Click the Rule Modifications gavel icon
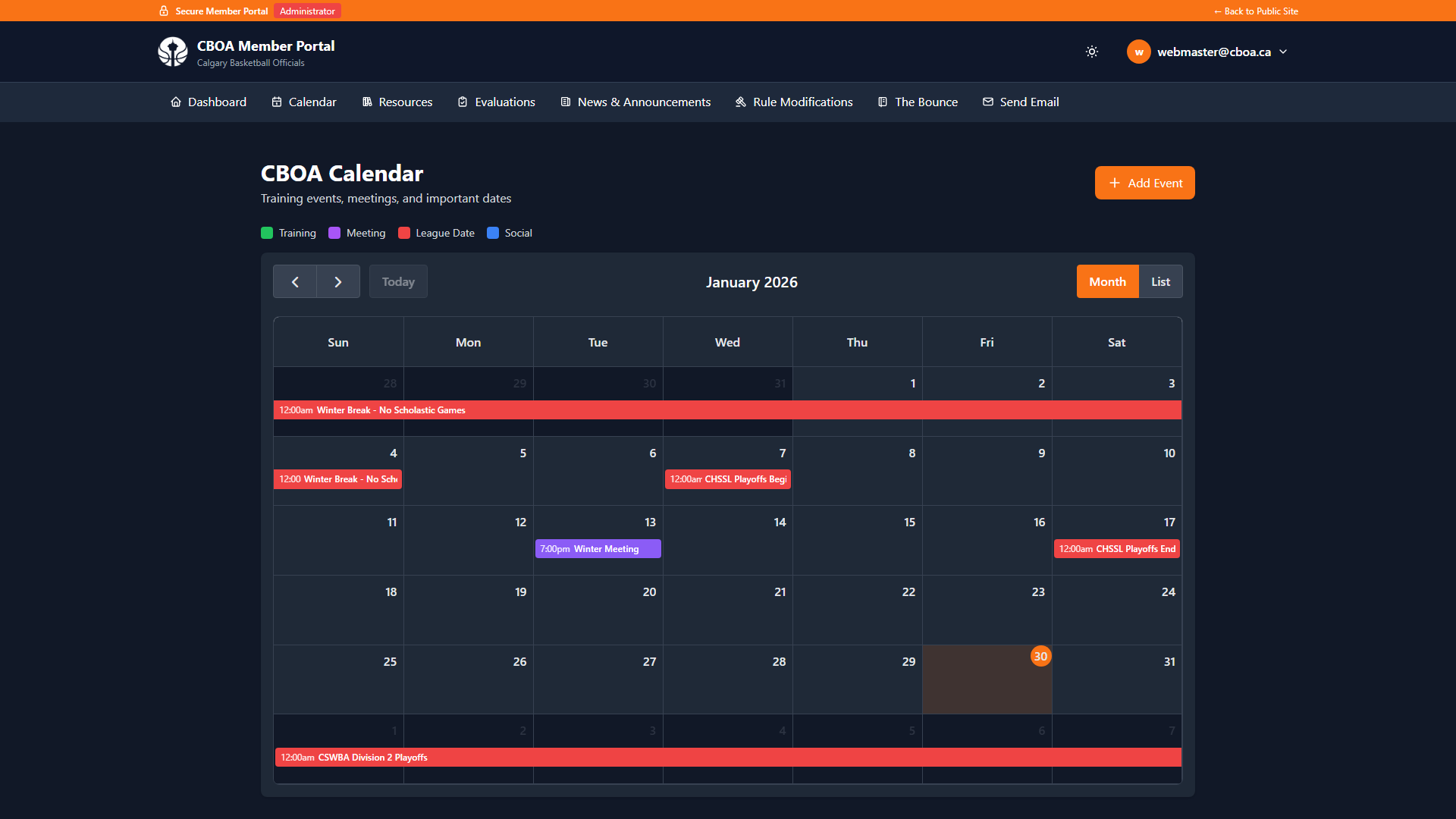 tap(741, 102)
